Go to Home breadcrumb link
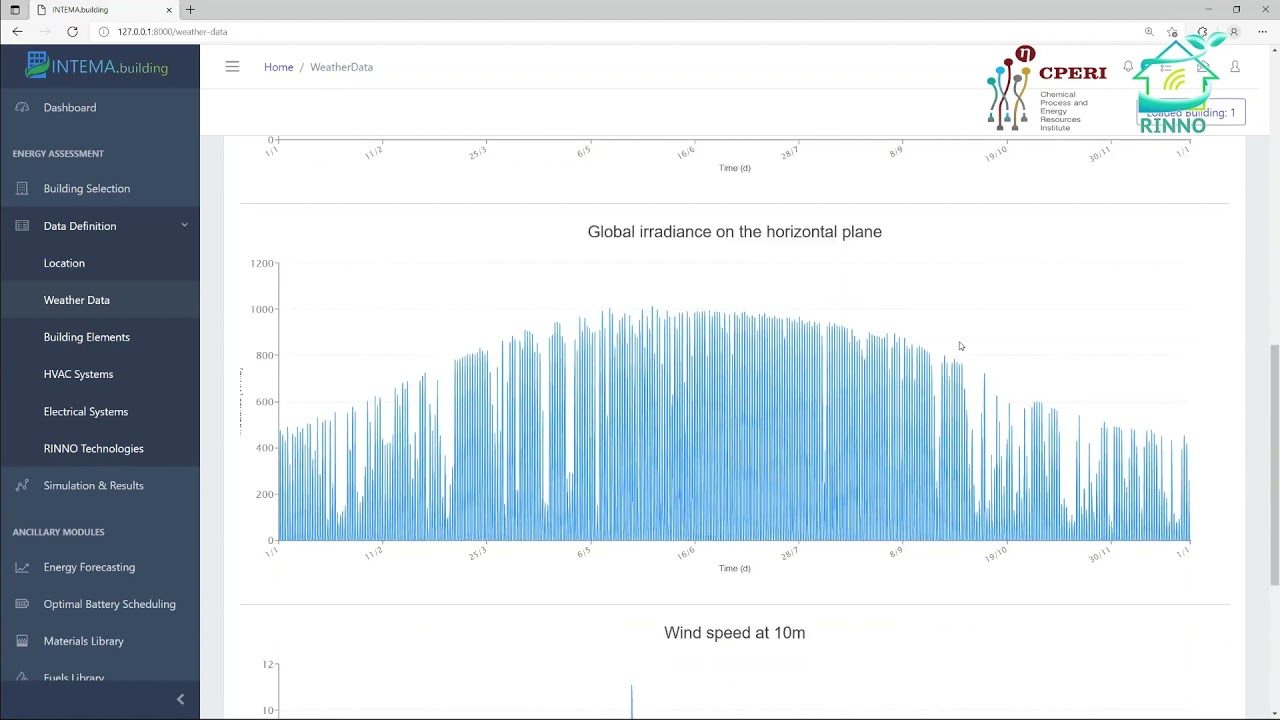The image size is (1280, 720). pos(278,67)
